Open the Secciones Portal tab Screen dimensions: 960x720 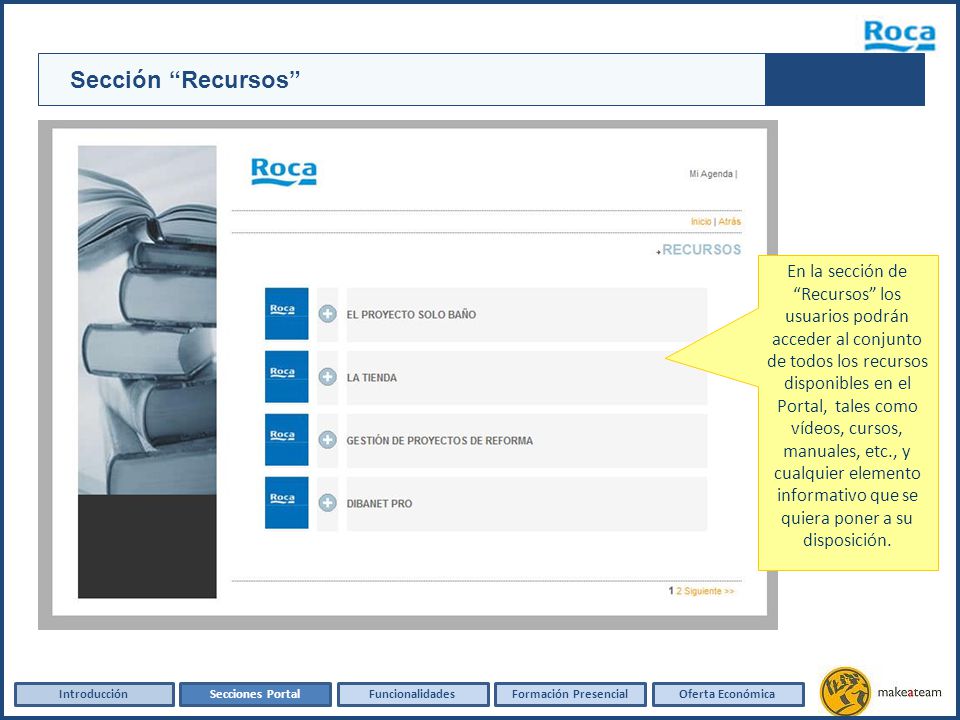[255, 694]
